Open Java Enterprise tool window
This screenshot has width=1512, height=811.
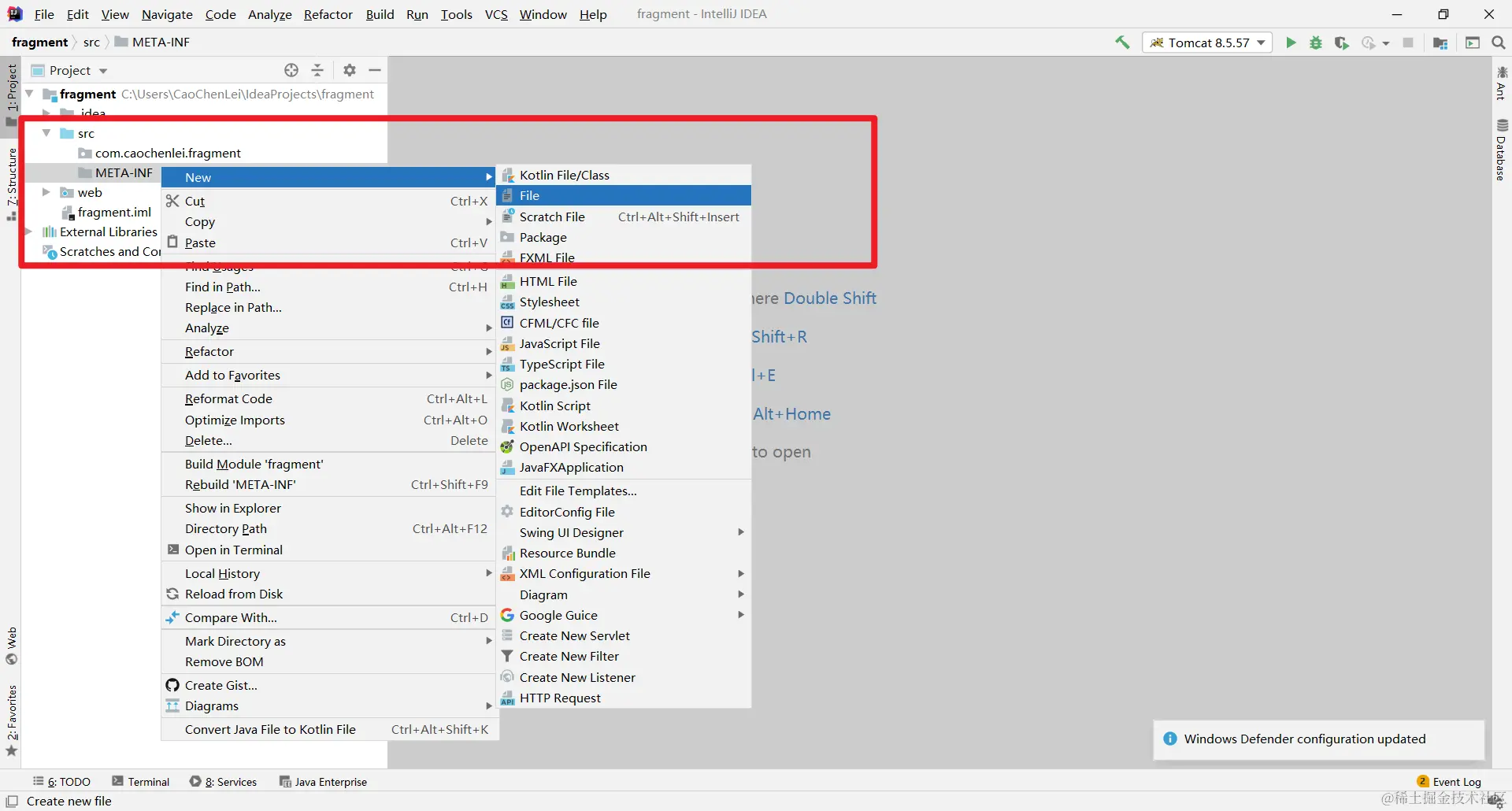[x=323, y=782]
